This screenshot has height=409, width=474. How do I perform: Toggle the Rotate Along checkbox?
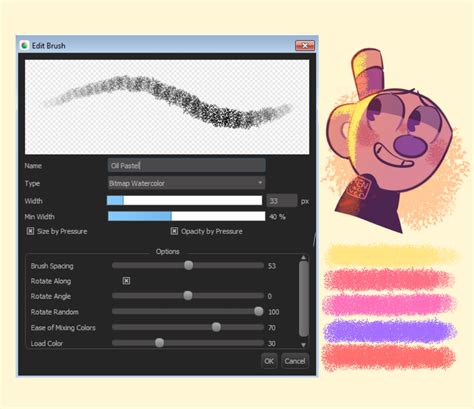point(126,281)
